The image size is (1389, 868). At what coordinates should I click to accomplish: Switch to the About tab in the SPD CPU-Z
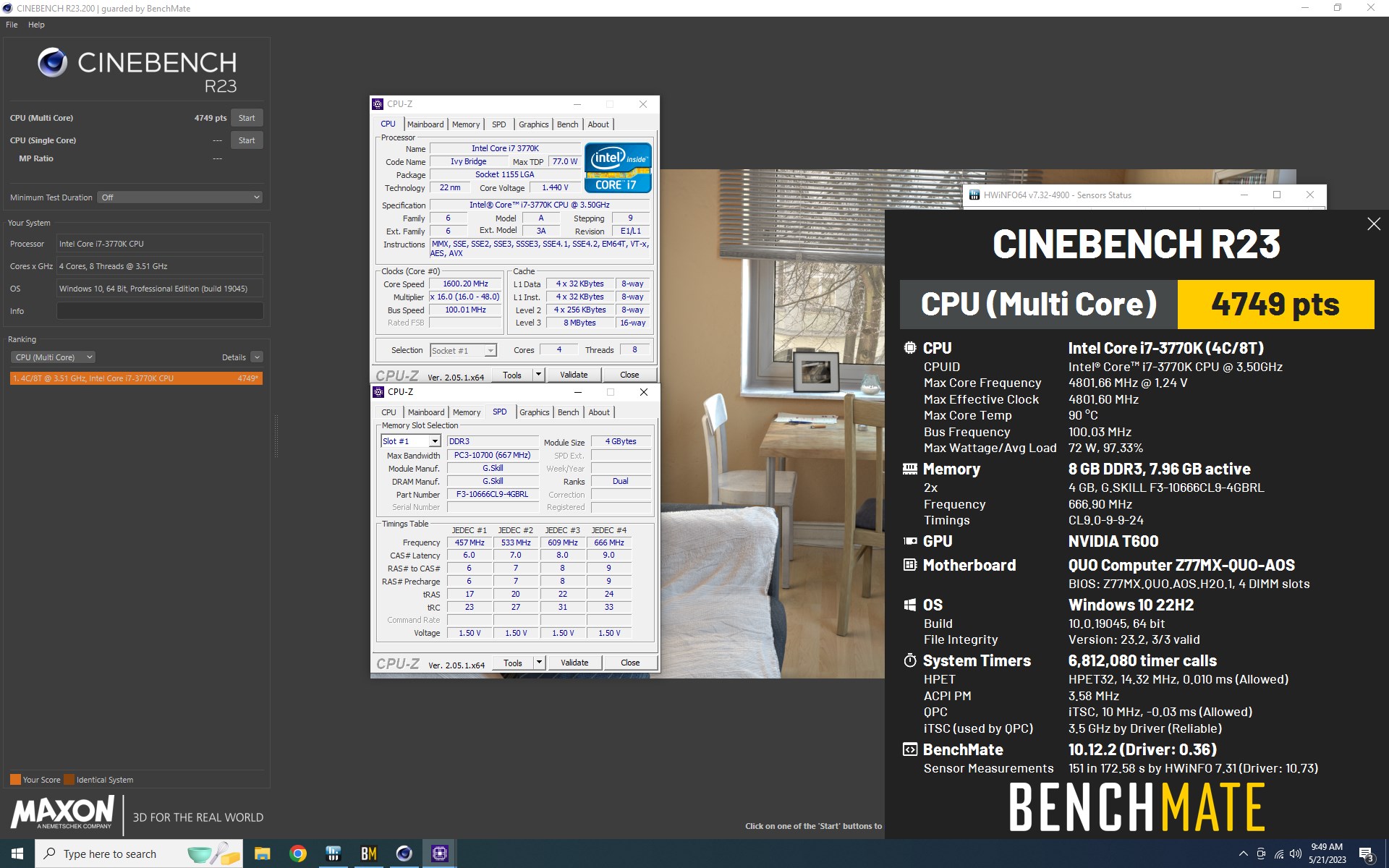tap(599, 412)
